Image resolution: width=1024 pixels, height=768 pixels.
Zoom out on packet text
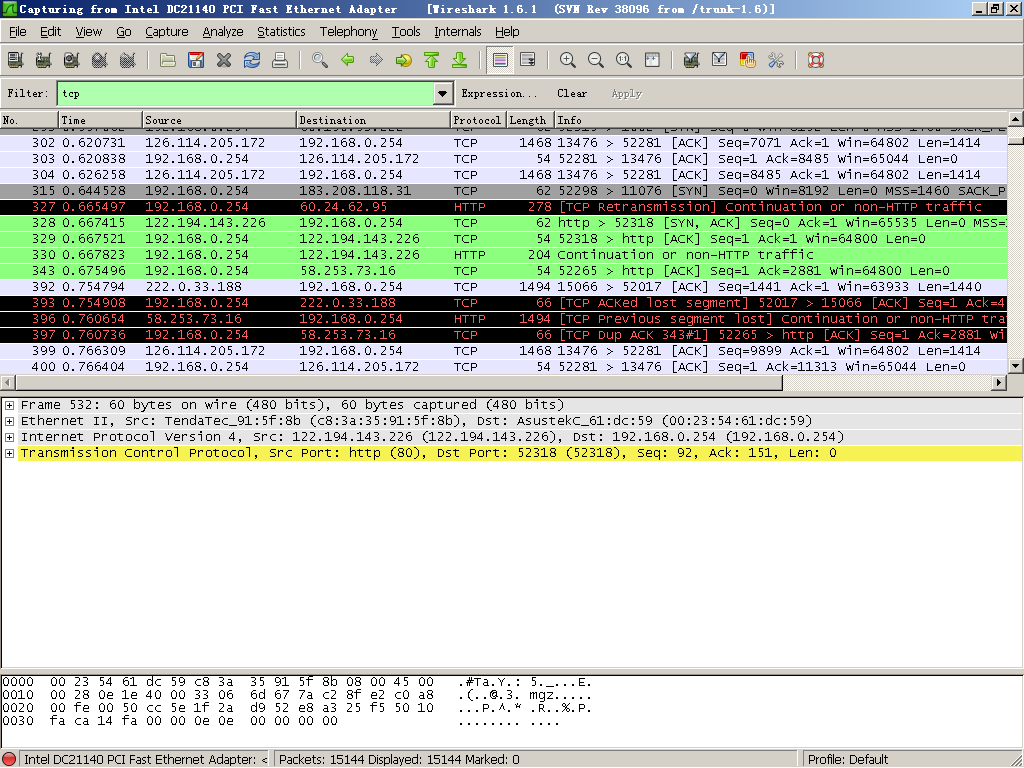596,60
